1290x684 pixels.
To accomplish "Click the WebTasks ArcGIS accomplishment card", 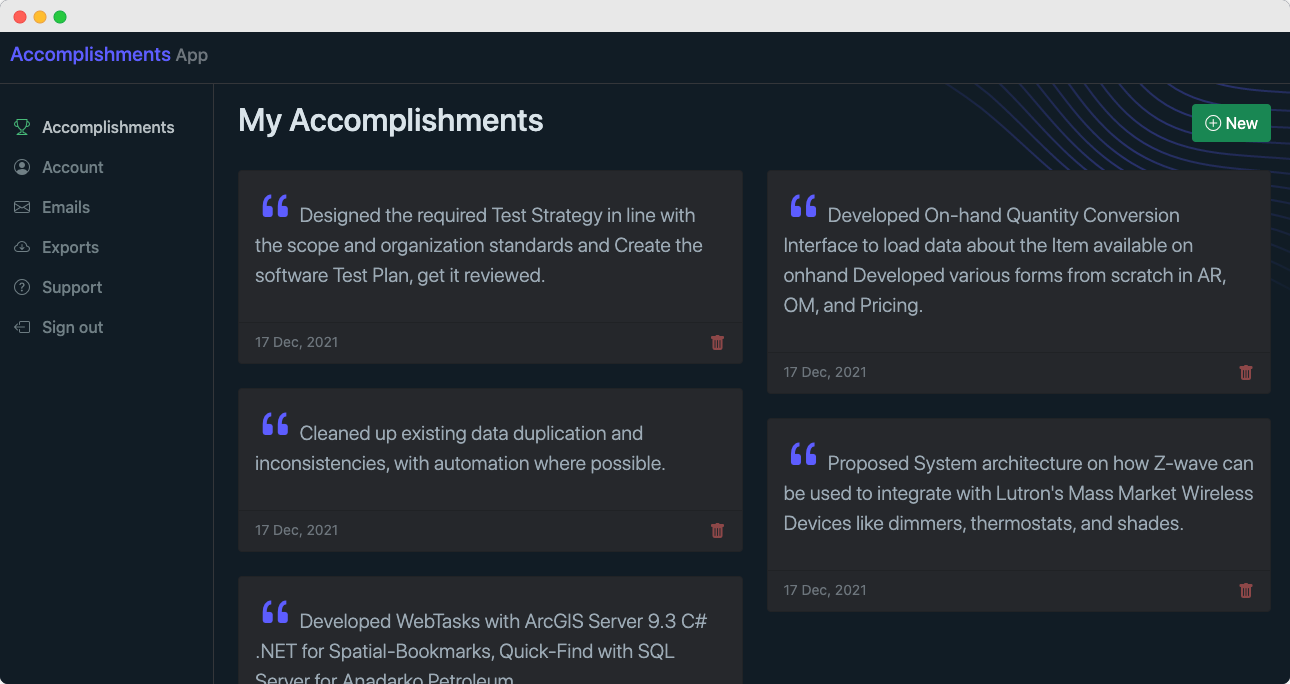I will [489, 630].
